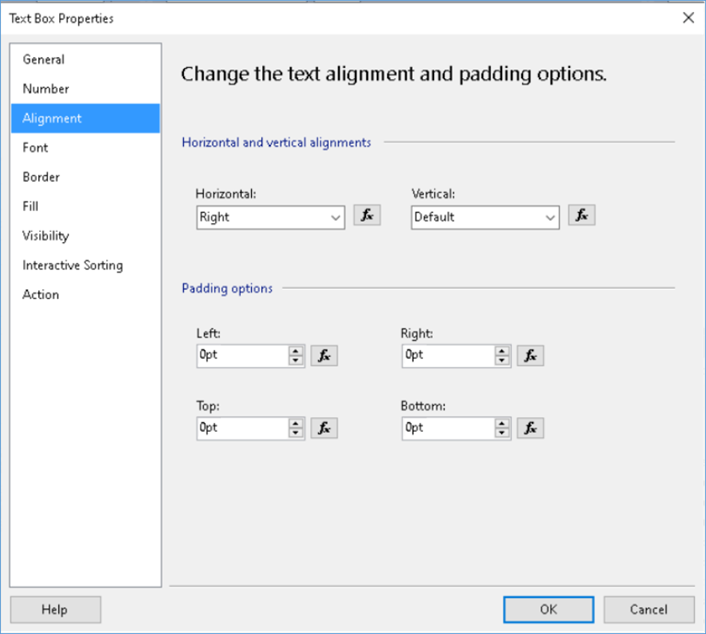
Task: Click the fx button for Right padding
Action: click(x=530, y=355)
